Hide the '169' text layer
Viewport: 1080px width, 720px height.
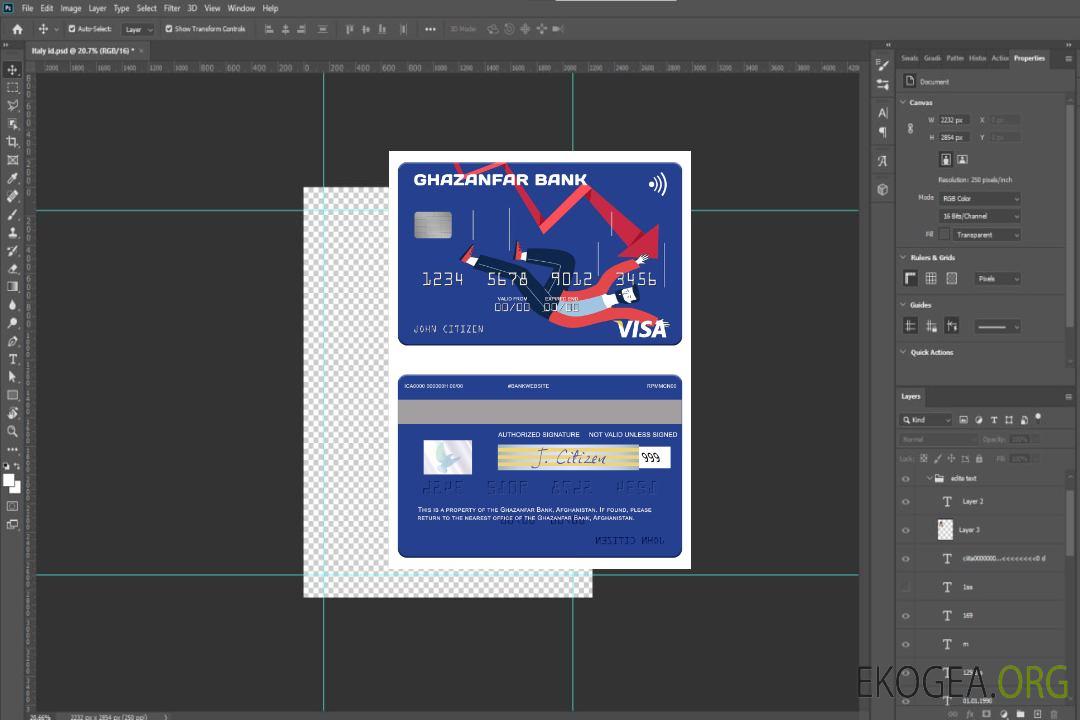pos(906,616)
